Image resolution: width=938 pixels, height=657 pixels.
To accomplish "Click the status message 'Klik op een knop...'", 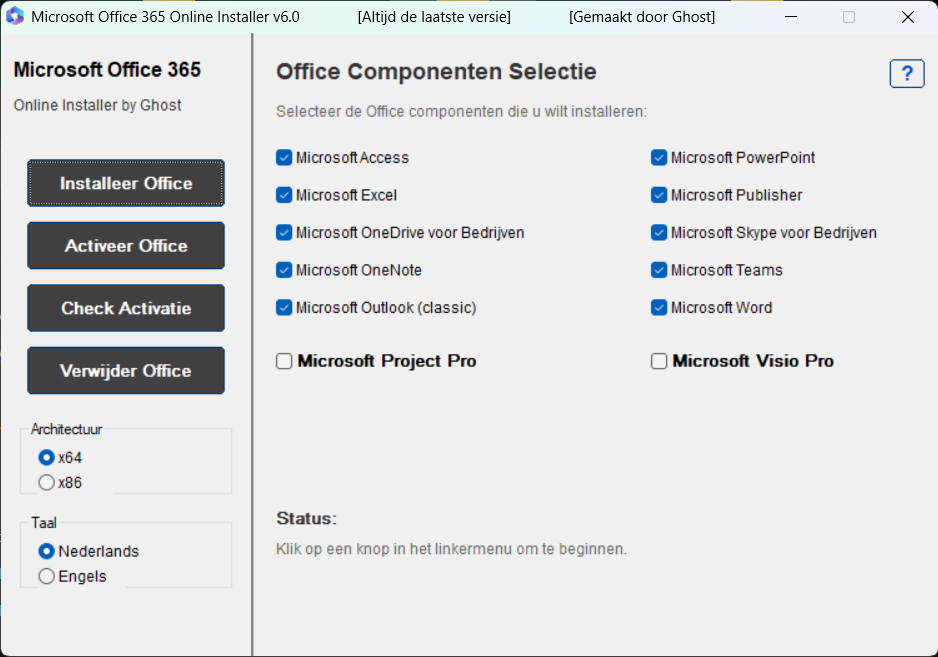I will (x=451, y=549).
